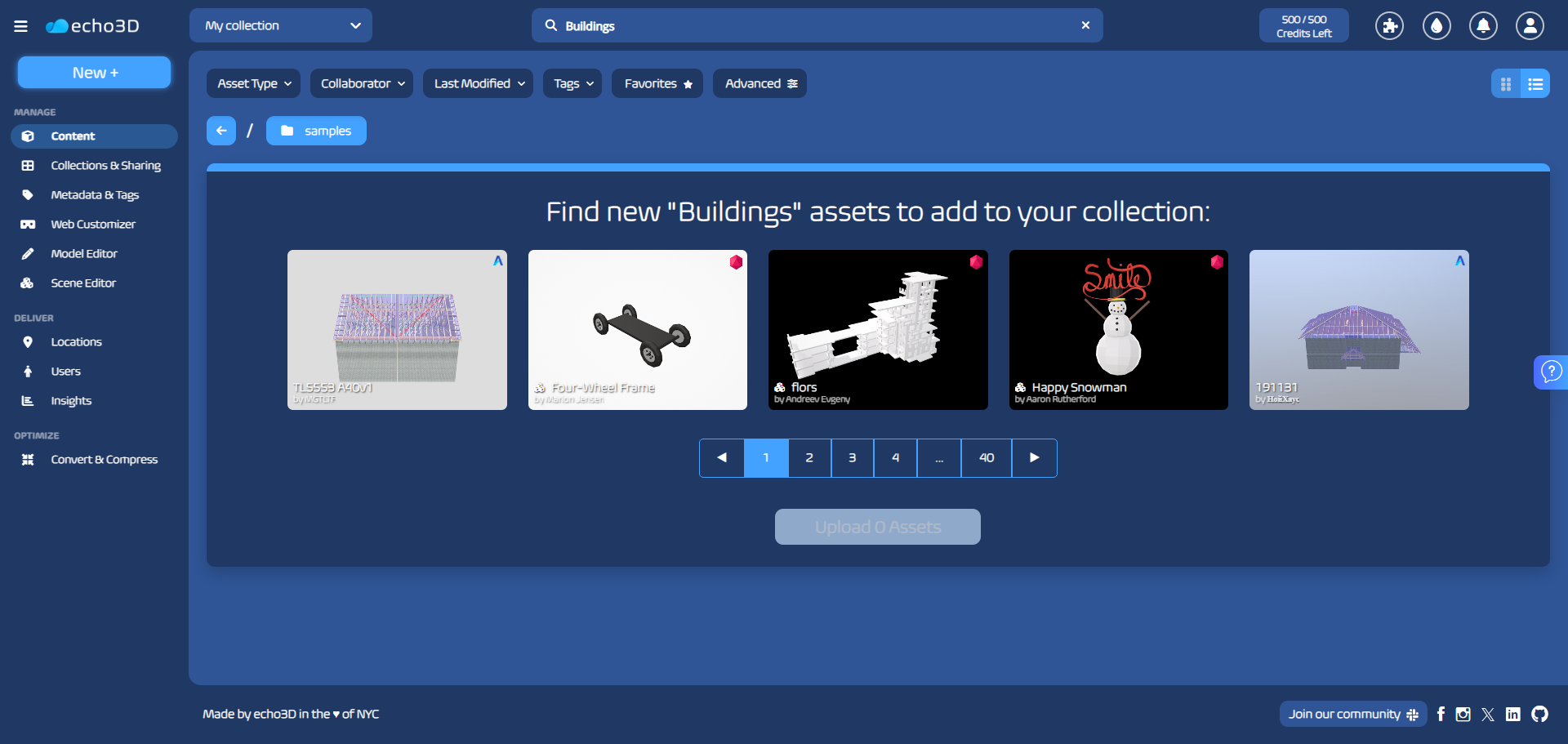Screen dimensions: 1568x744
Task: Click the back arrow folder button
Action: 221,131
